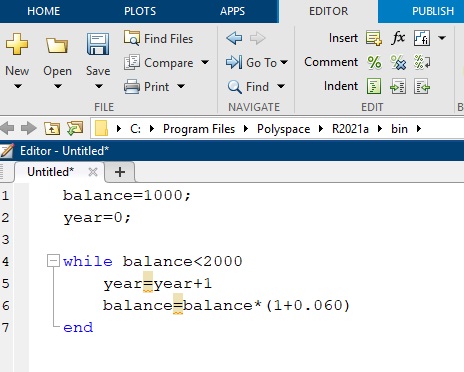The height and width of the screenshot is (372, 464).
Task: Add a new editor tab with plus
Action: coord(120,172)
